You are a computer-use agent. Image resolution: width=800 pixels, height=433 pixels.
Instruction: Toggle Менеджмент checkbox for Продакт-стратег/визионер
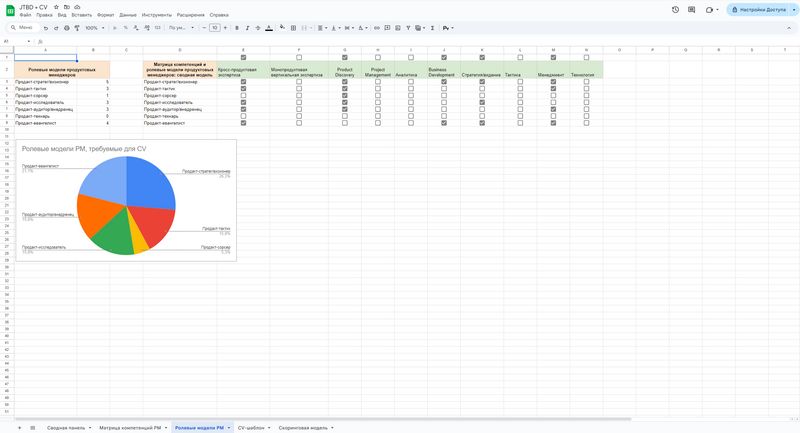click(x=553, y=81)
